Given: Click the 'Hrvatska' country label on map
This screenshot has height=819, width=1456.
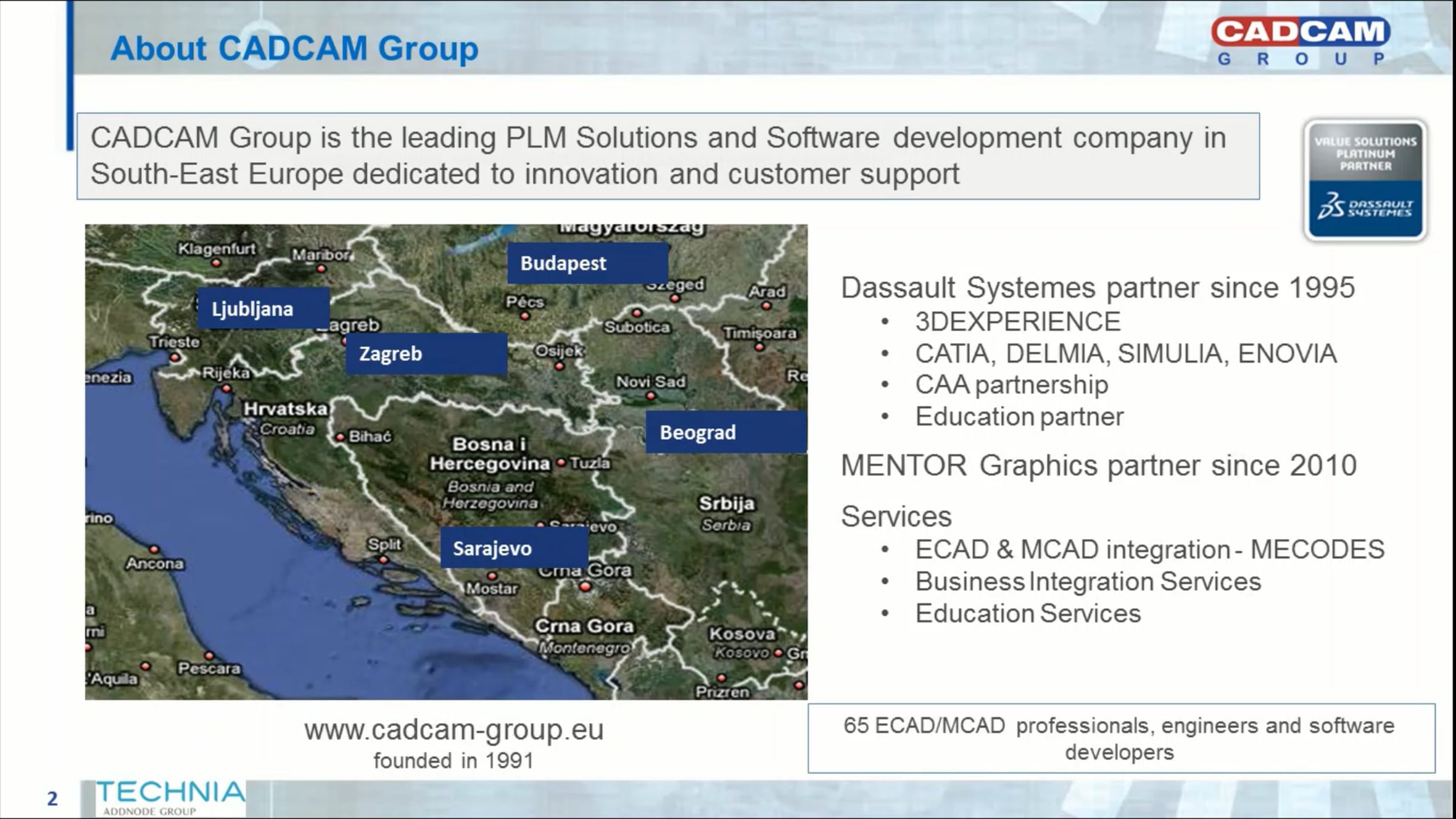Looking at the screenshot, I should 286,409.
